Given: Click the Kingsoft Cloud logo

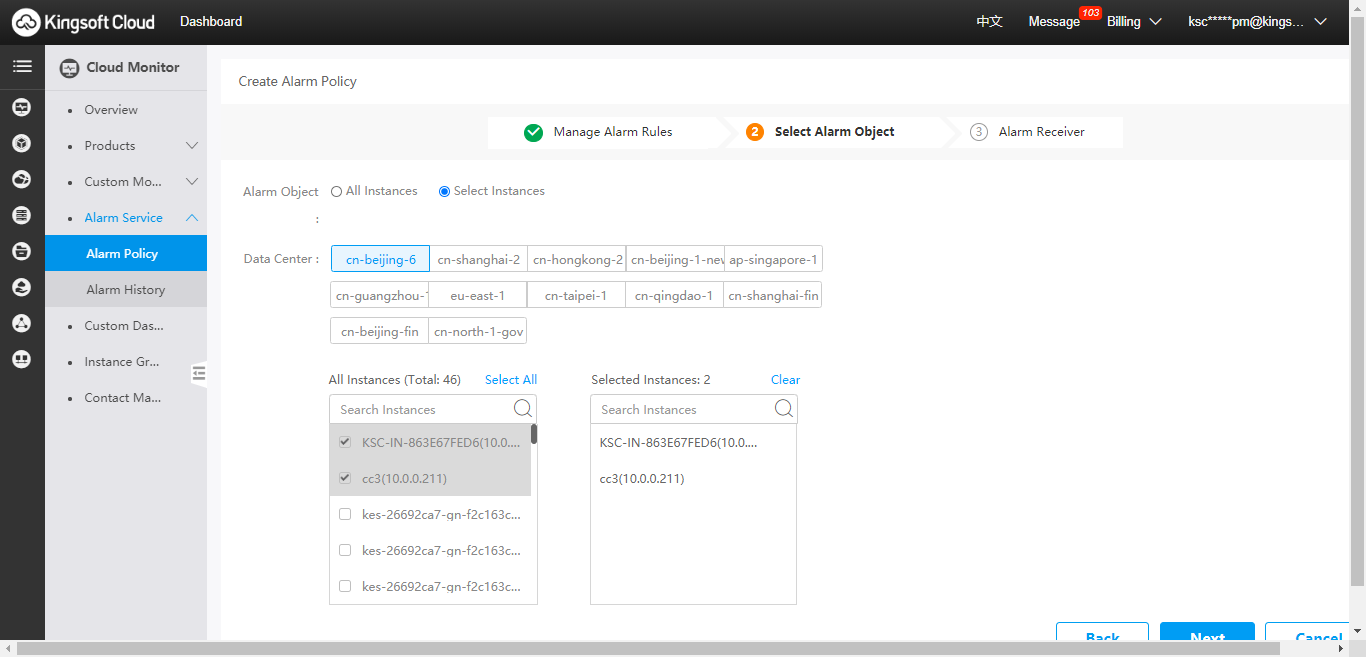Looking at the screenshot, I should coord(84,22).
